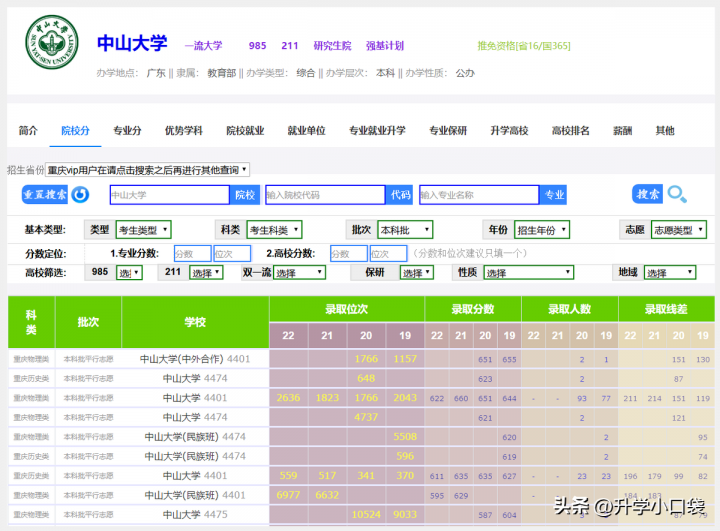Viewport: 720px width, 531px height.
Task: Click the 一流大学 tag link
Action: point(203,45)
